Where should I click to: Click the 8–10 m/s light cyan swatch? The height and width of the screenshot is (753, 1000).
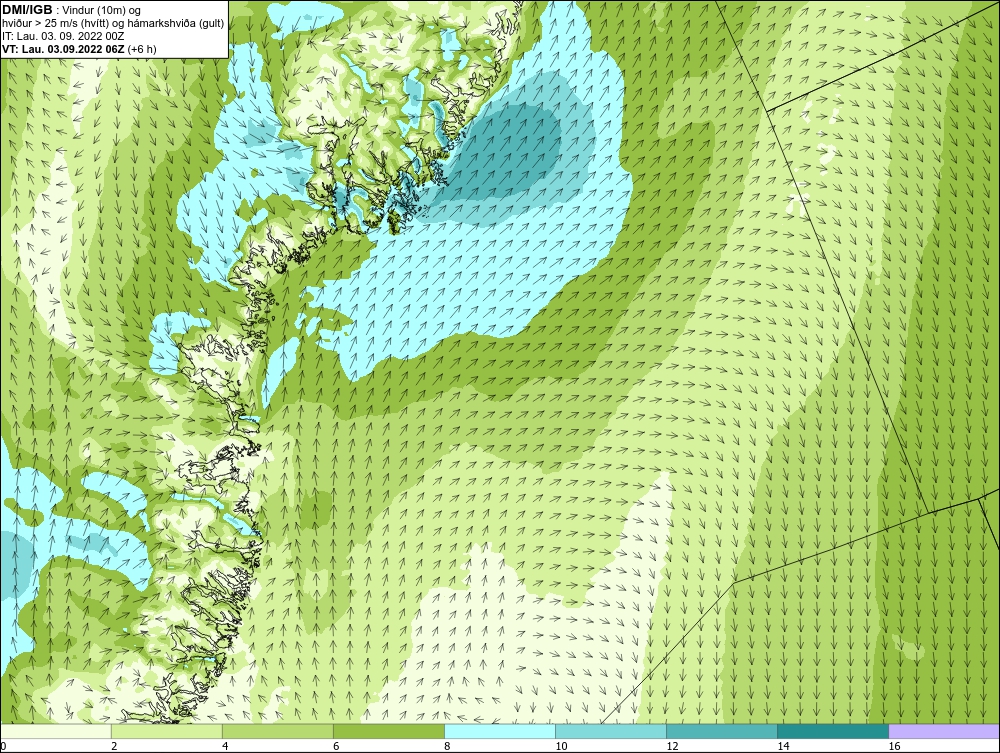pyautogui.click(x=500, y=731)
